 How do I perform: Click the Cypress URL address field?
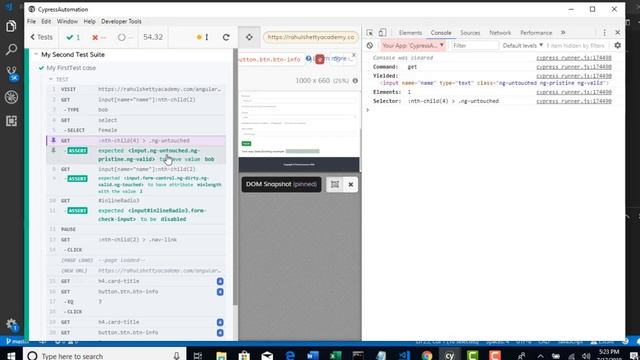click(311, 37)
